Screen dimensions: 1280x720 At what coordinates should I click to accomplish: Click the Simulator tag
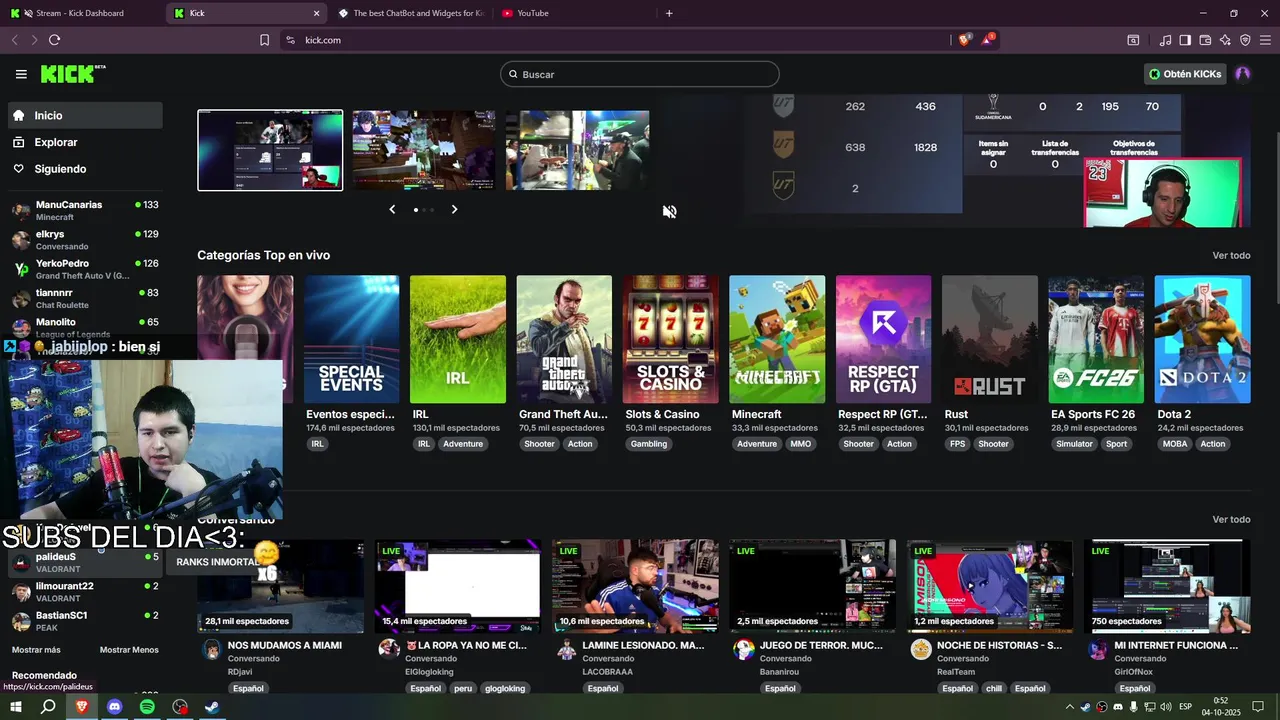(x=1074, y=444)
